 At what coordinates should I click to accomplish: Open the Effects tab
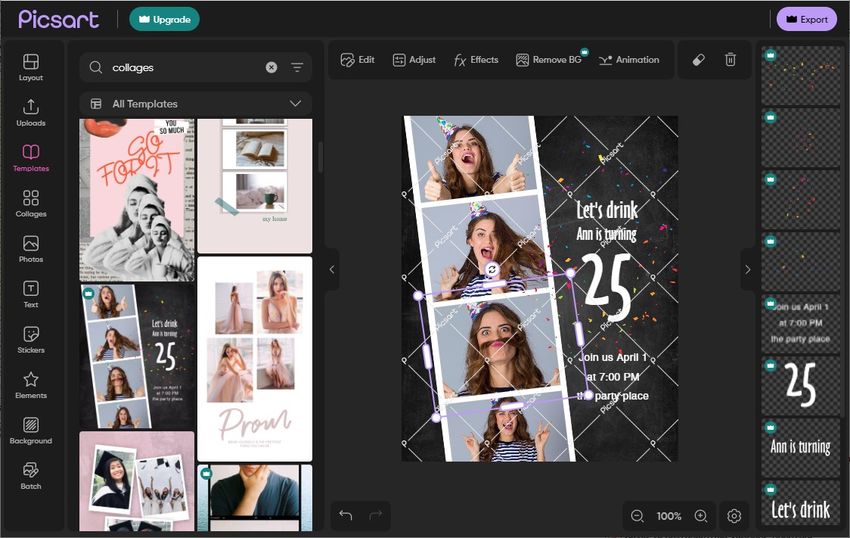[x=476, y=60]
